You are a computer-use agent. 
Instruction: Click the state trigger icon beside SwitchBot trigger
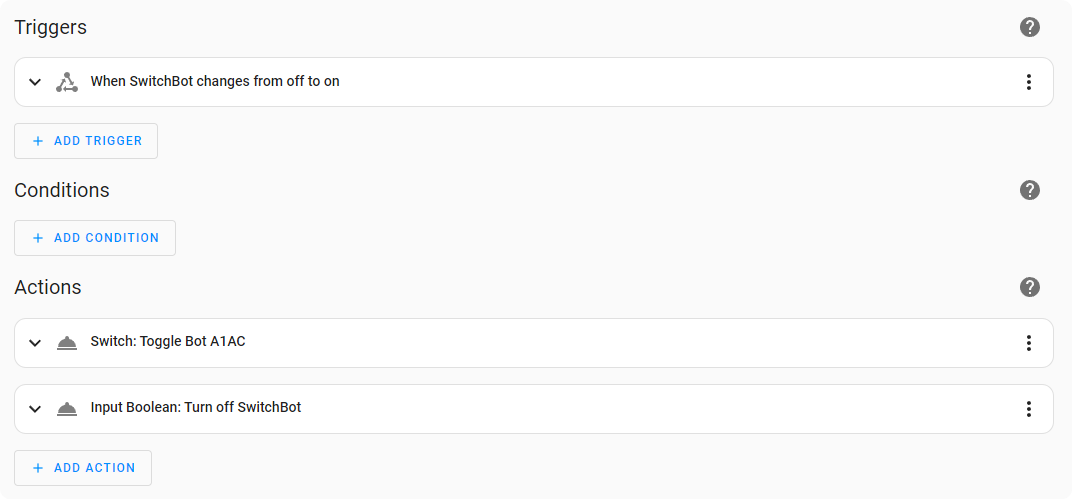point(67,82)
